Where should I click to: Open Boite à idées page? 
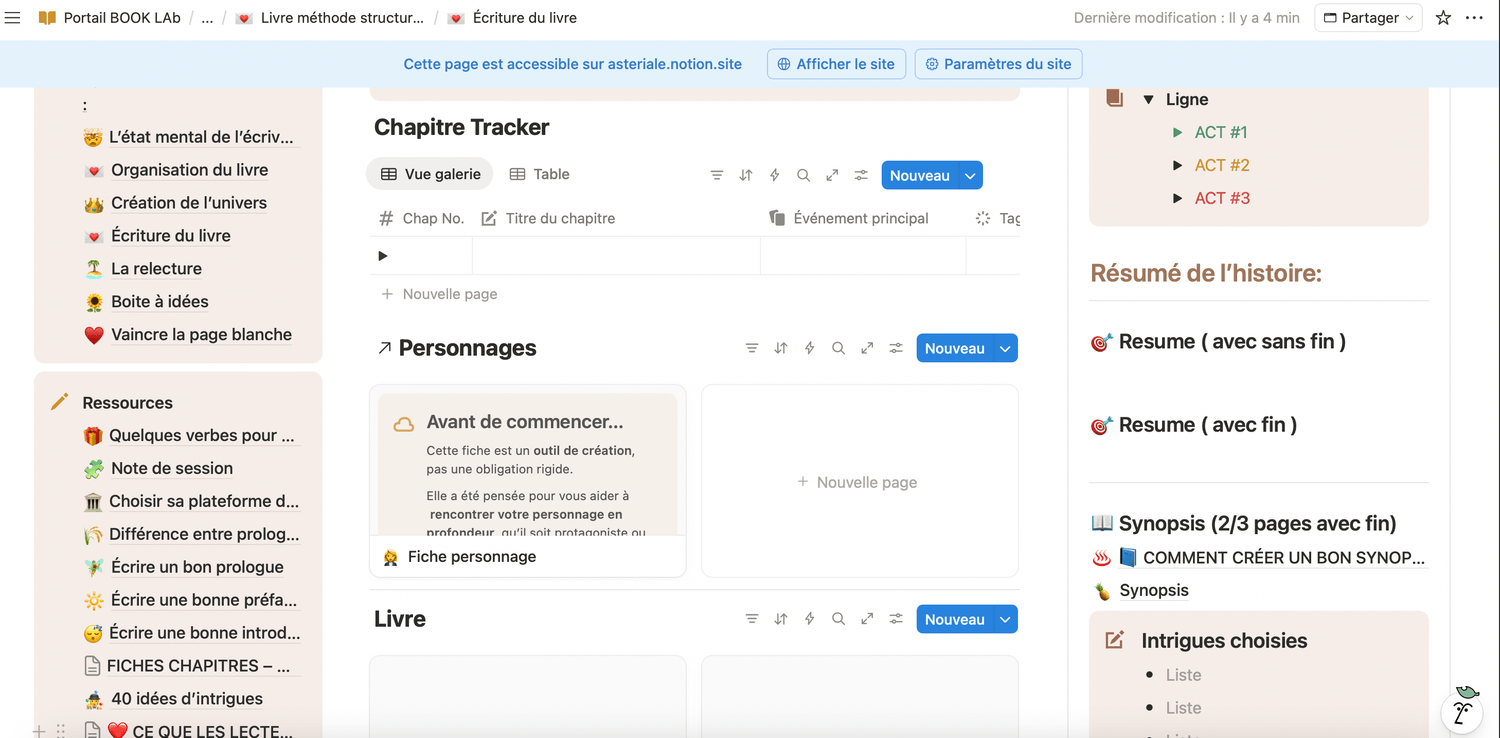click(160, 302)
